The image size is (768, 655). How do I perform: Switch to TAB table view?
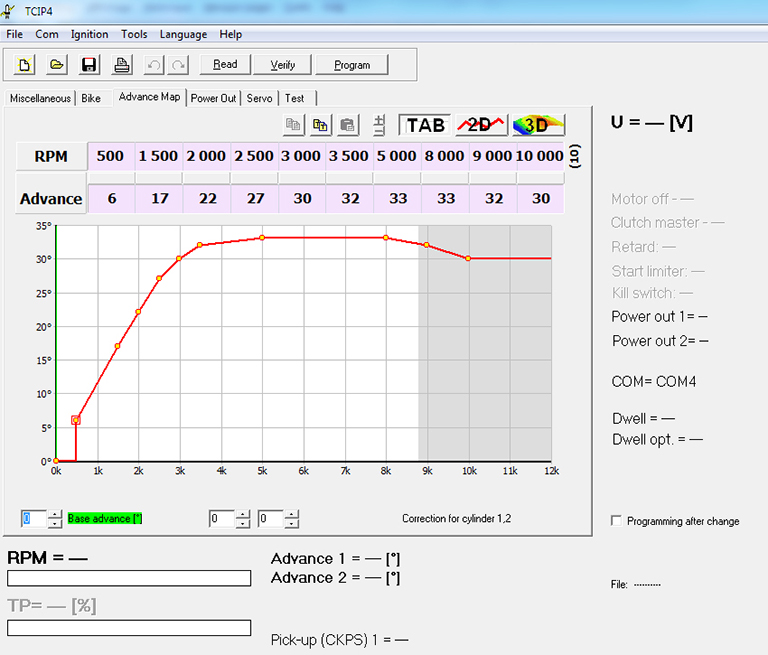(425, 125)
